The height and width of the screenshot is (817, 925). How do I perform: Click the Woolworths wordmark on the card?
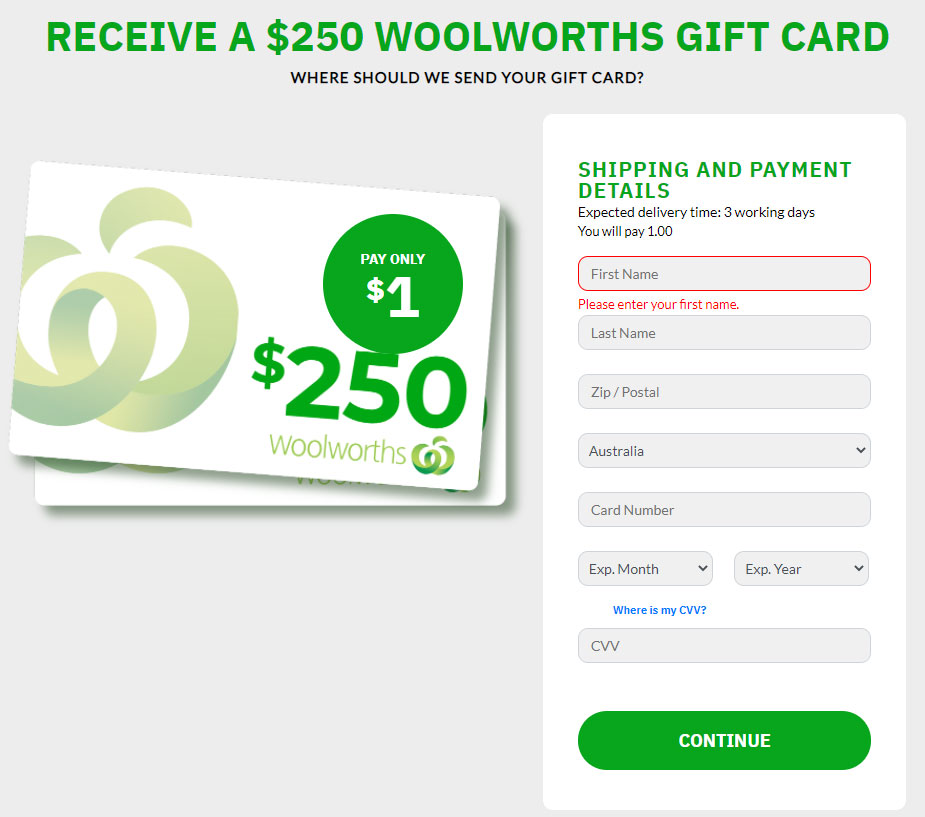(x=337, y=448)
